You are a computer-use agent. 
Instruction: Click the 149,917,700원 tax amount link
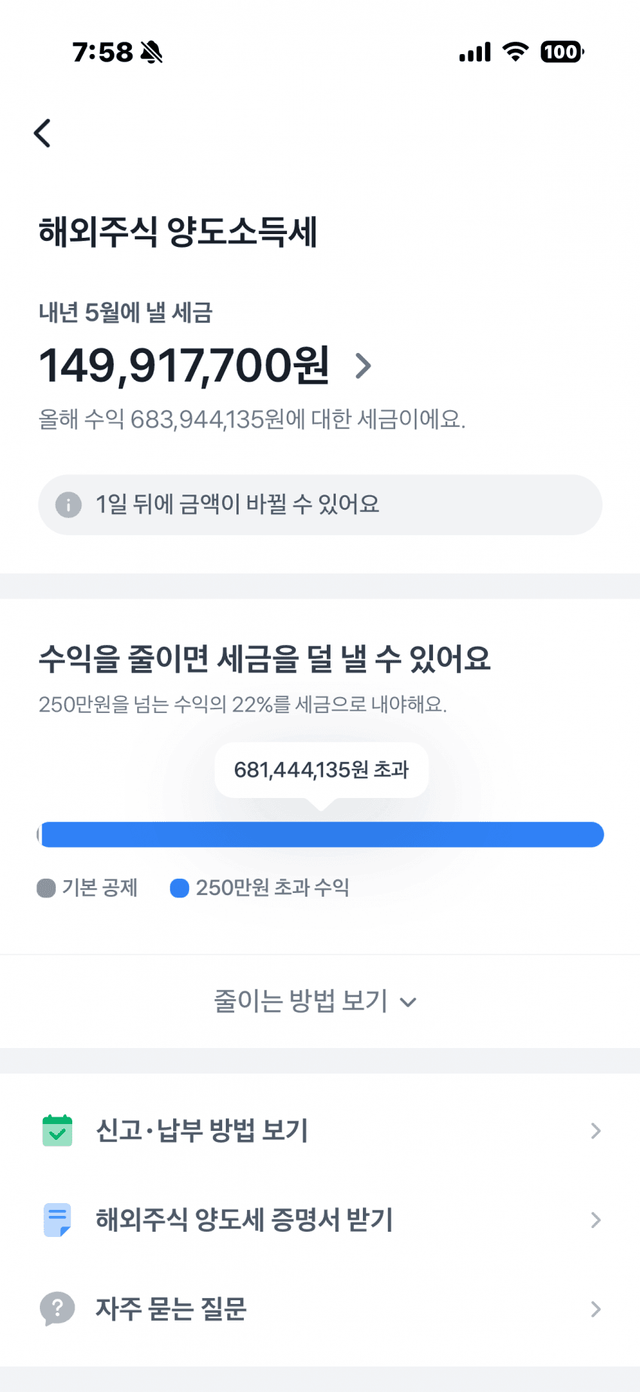185,367
